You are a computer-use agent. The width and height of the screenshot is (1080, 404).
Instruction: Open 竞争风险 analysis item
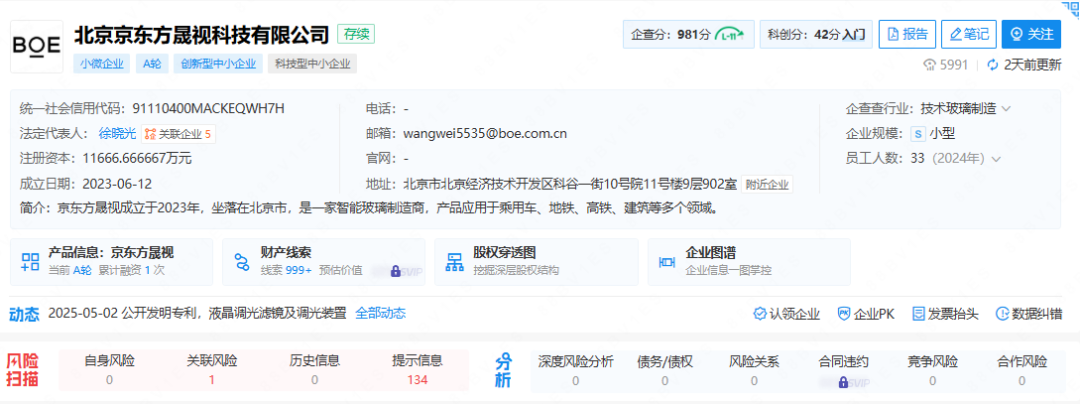[x=933, y=370]
